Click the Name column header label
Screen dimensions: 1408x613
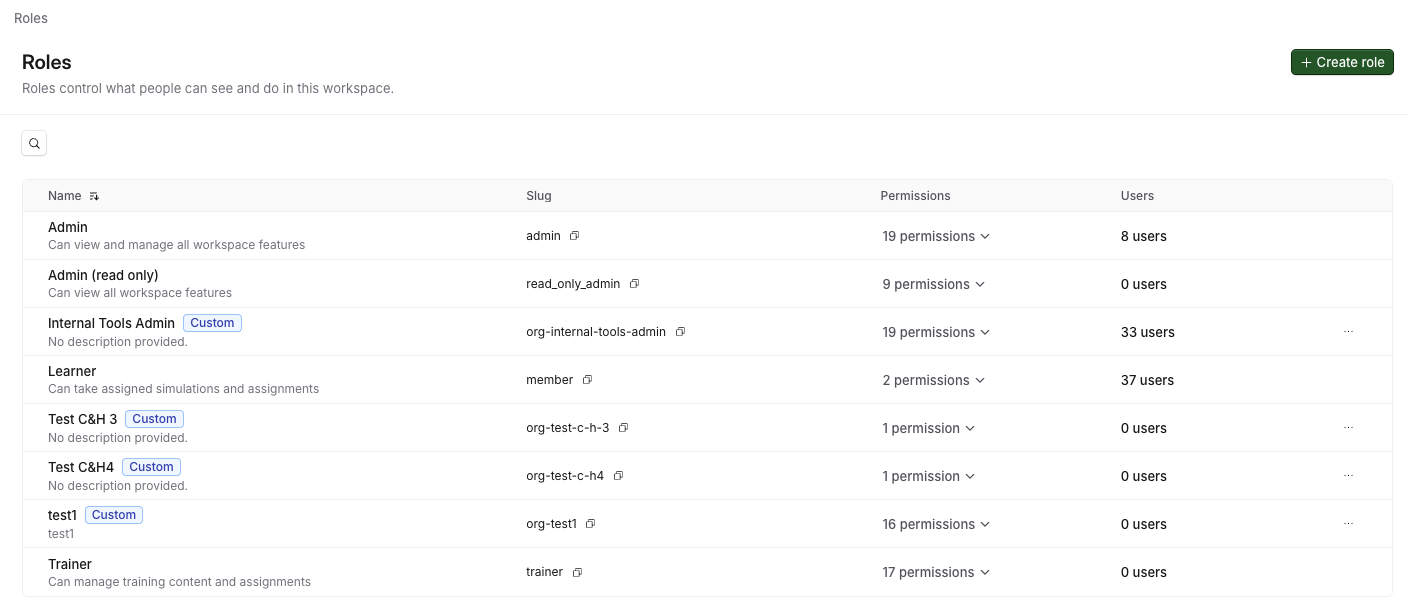tap(65, 196)
